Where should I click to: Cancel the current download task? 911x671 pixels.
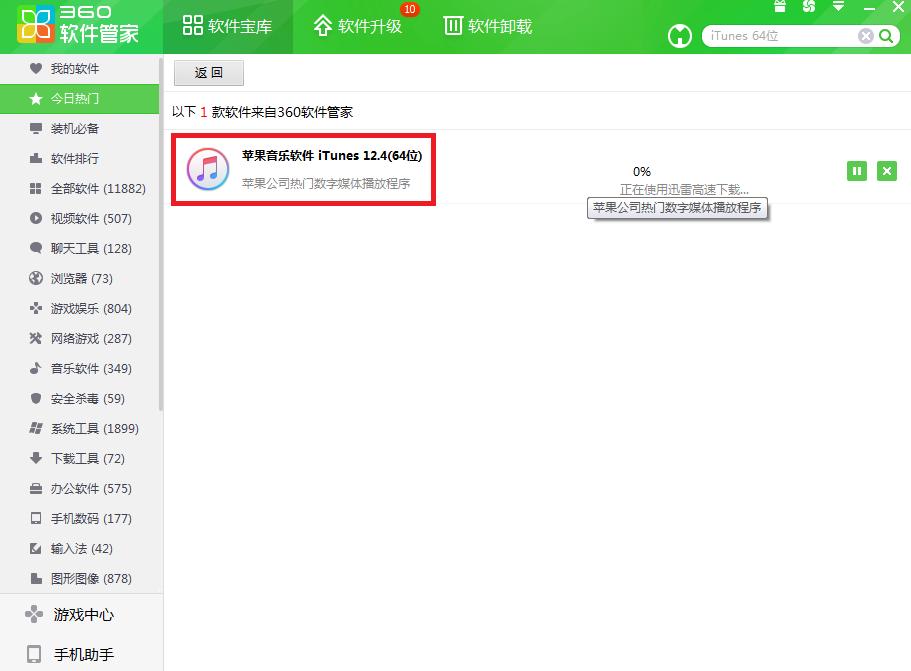(x=887, y=171)
